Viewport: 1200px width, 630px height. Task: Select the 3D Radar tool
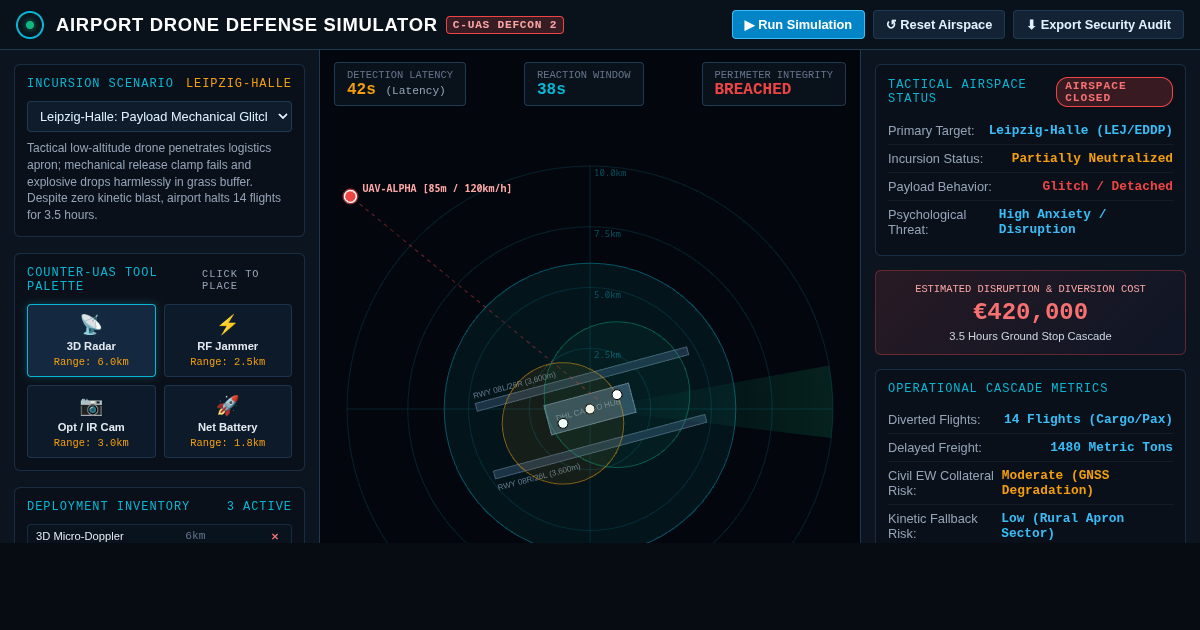91,340
